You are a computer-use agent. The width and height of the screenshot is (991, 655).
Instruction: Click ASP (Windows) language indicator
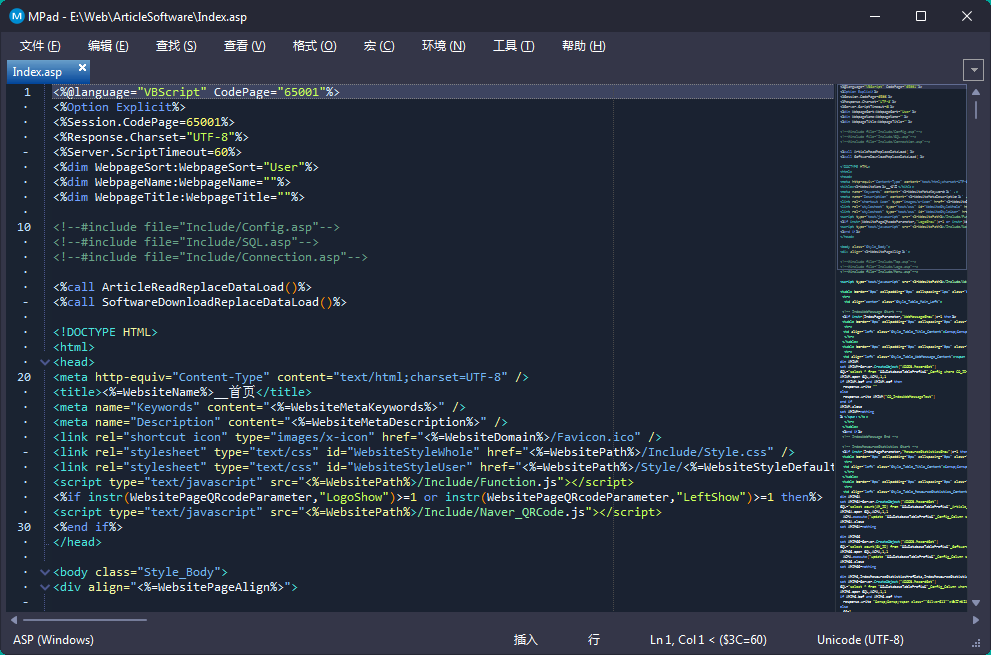[x=54, y=640]
